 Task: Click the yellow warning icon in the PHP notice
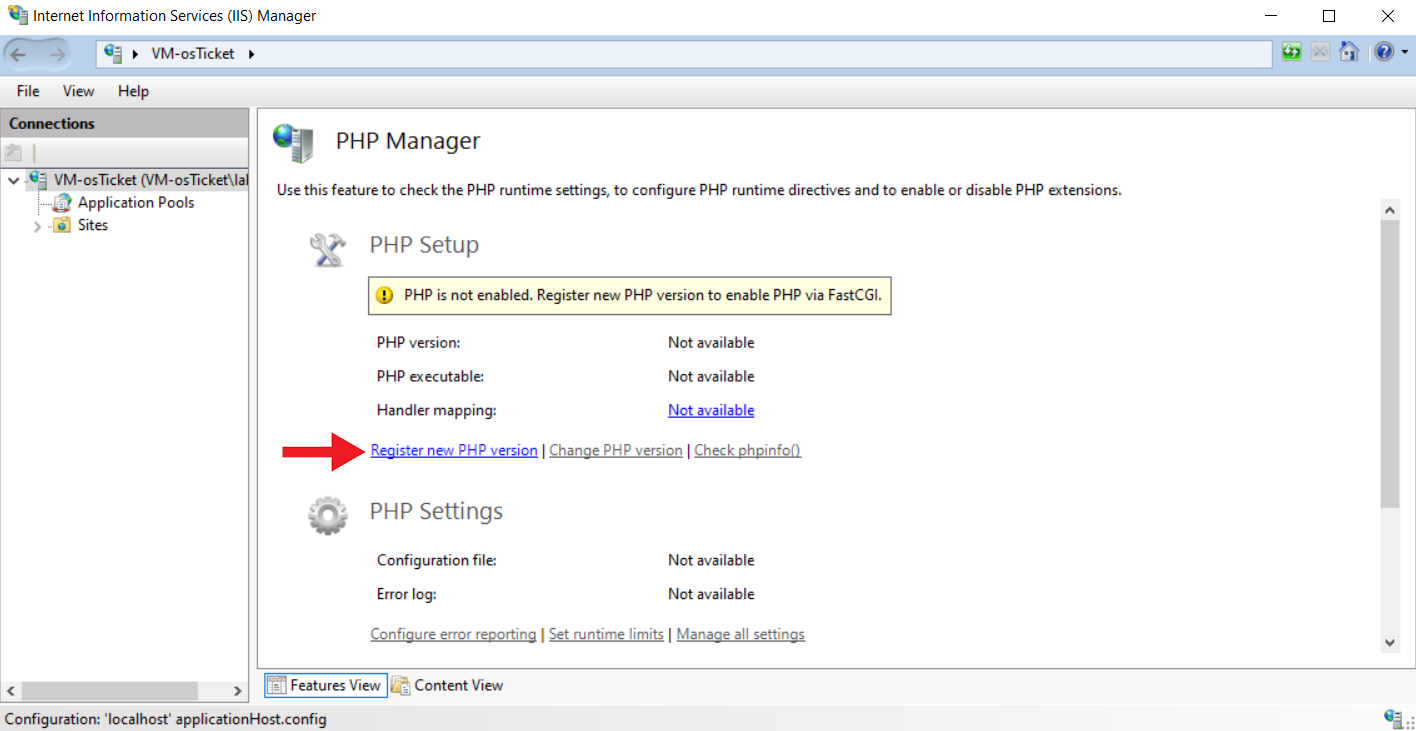(x=385, y=296)
